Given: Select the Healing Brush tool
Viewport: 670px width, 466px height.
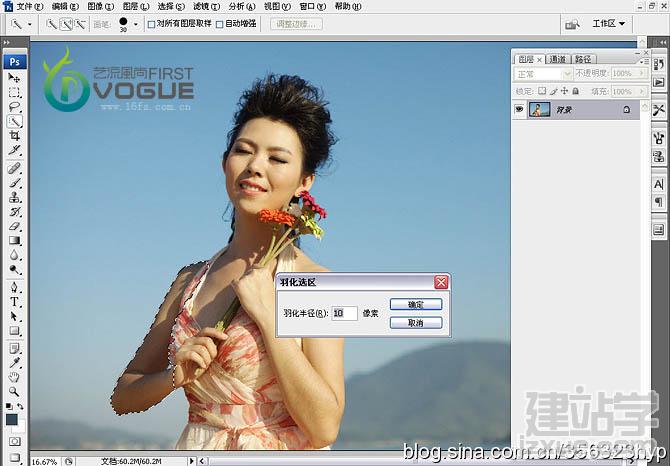Looking at the screenshot, I should [x=14, y=168].
